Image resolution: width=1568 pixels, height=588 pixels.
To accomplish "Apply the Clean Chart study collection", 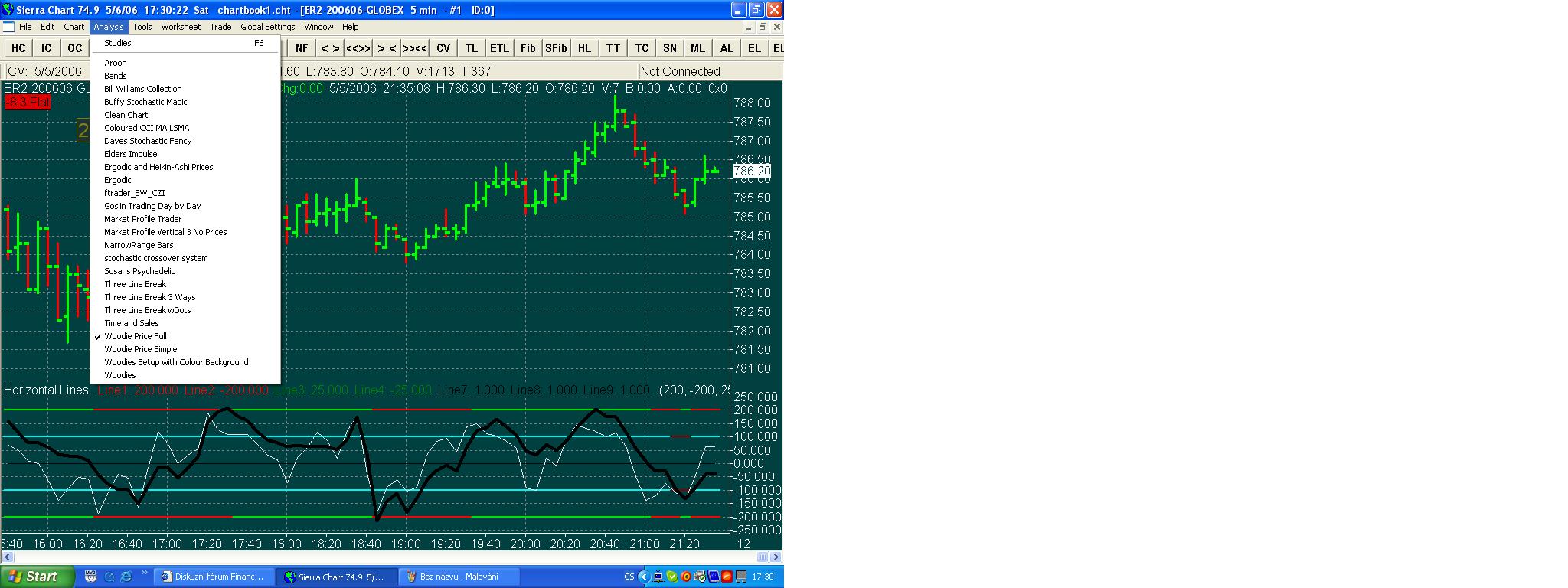I will (x=185, y=115).
